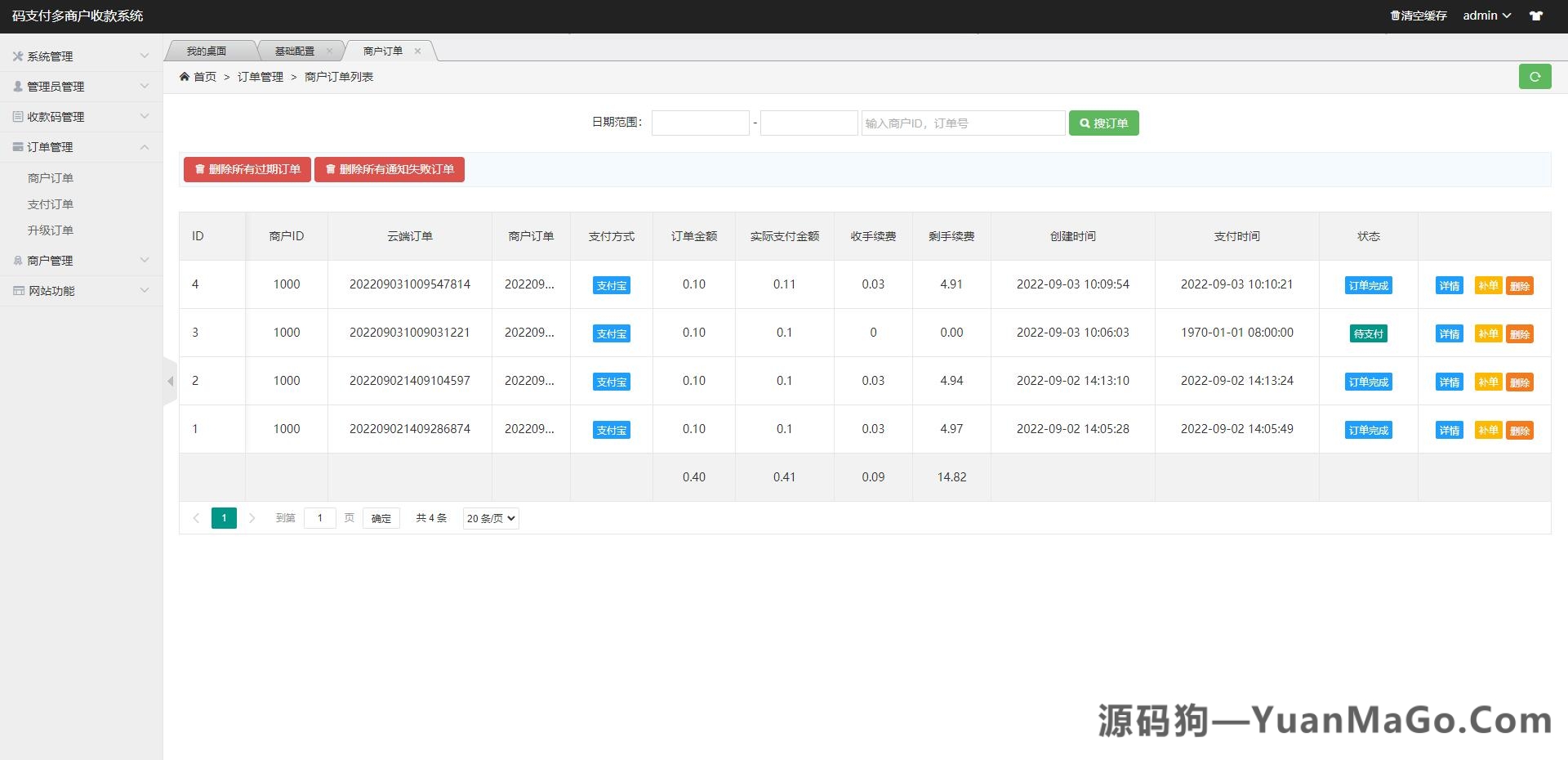This screenshot has width=1568, height=760.
Task: Click the search icon on 搜订单 button
Action: coord(1084,123)
